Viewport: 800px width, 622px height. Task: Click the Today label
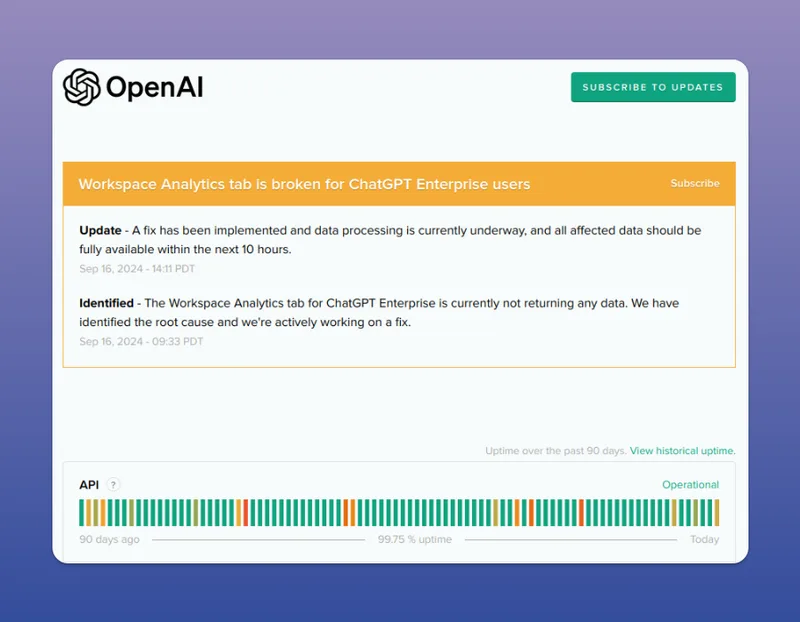[705, 539]
